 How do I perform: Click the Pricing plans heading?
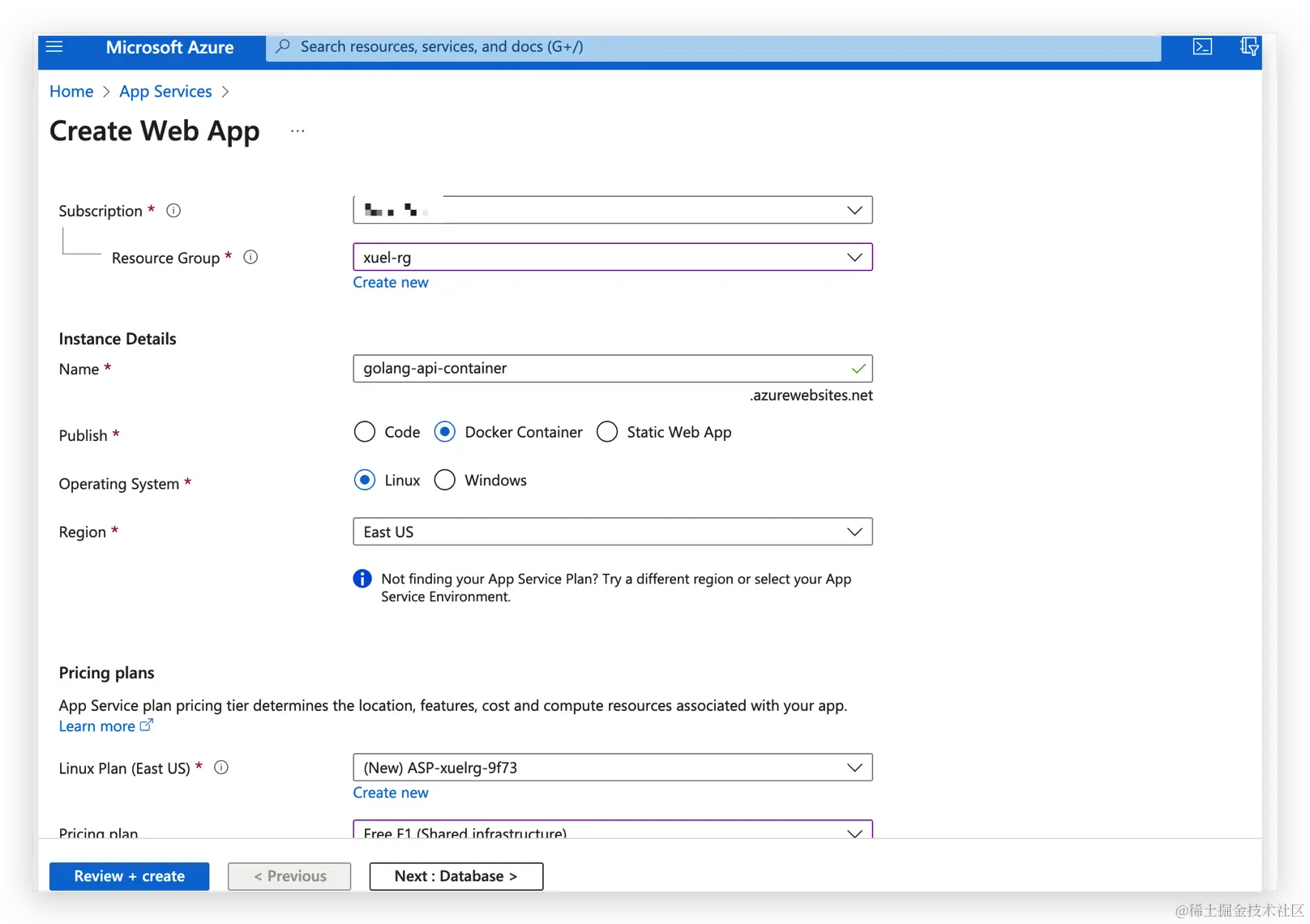(x=106, y=673)
